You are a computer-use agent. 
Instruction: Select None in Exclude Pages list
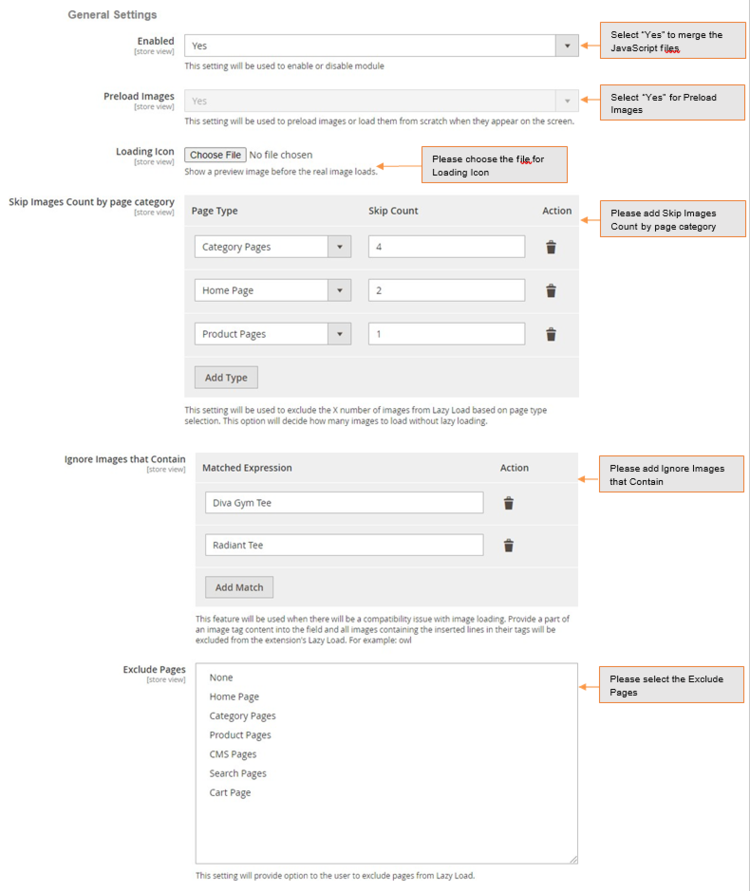[221, 678]
